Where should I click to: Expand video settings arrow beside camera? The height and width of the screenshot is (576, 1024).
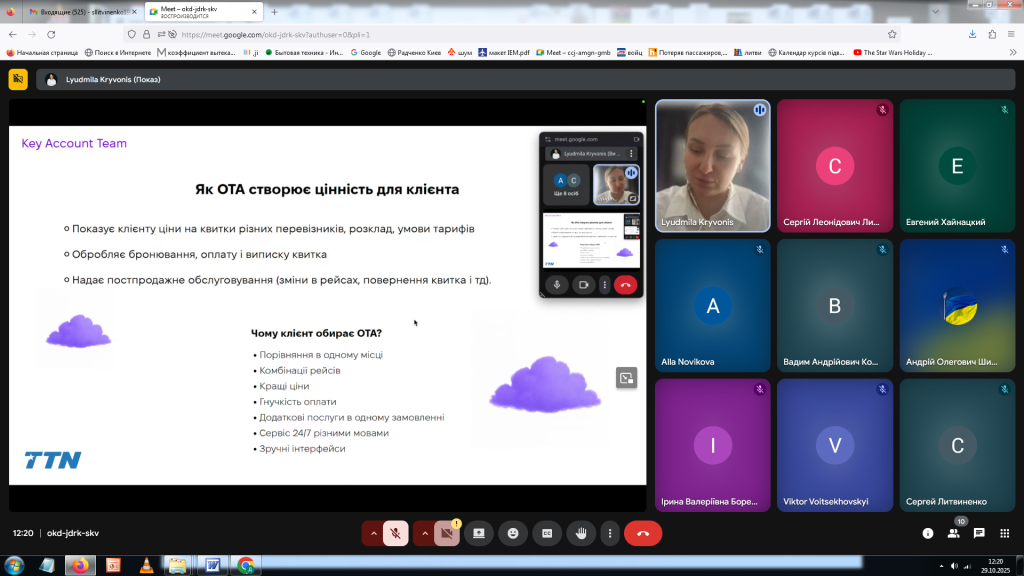pyautogui.click(x=425, y=534)
